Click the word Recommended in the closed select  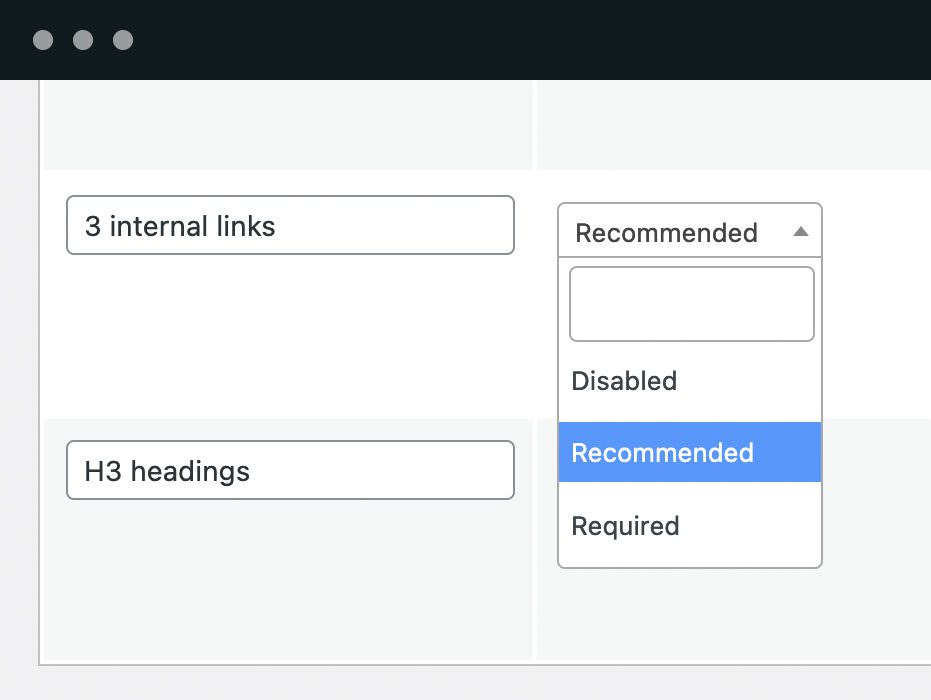pos(666,233)
